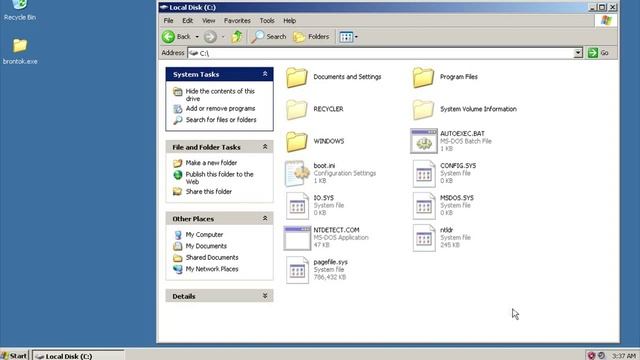Open the File menu
Screen dimensions: 640x360
pyautogui.click(x=169, y=20)
